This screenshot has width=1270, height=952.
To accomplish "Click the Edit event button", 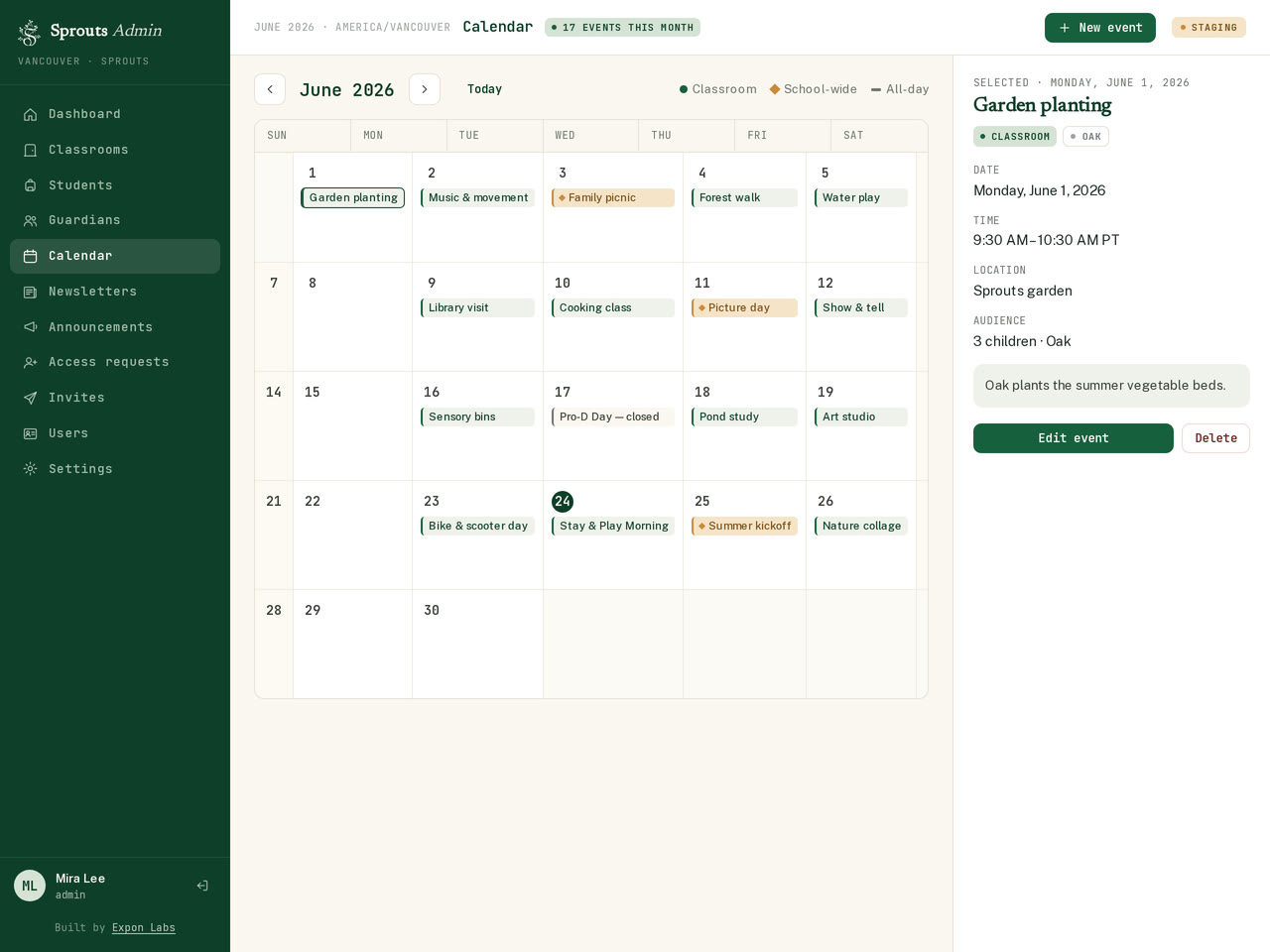I will coord(1074,438).
